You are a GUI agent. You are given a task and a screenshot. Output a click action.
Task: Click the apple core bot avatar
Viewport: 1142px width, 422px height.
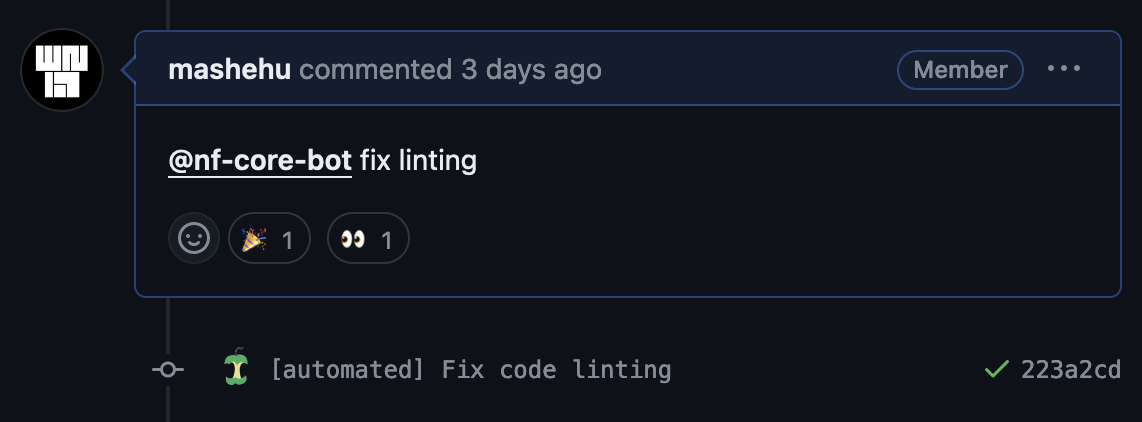point(234,369)
